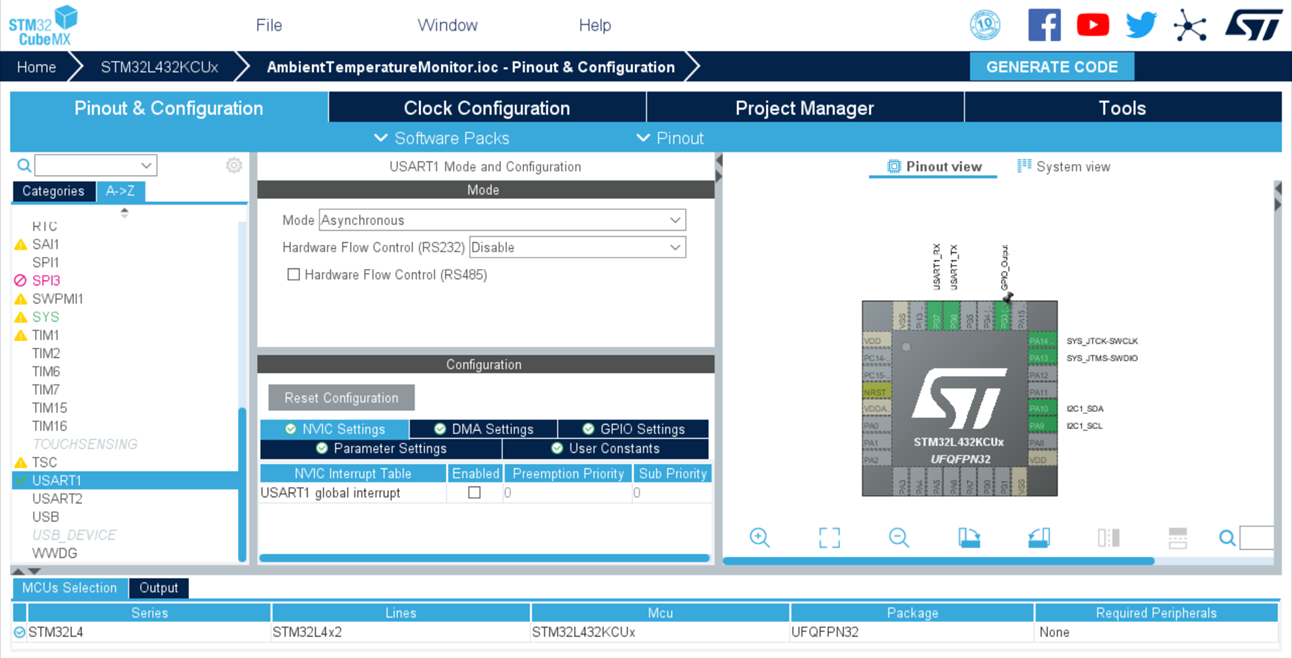Switch to the Output tab

(158, 588)
